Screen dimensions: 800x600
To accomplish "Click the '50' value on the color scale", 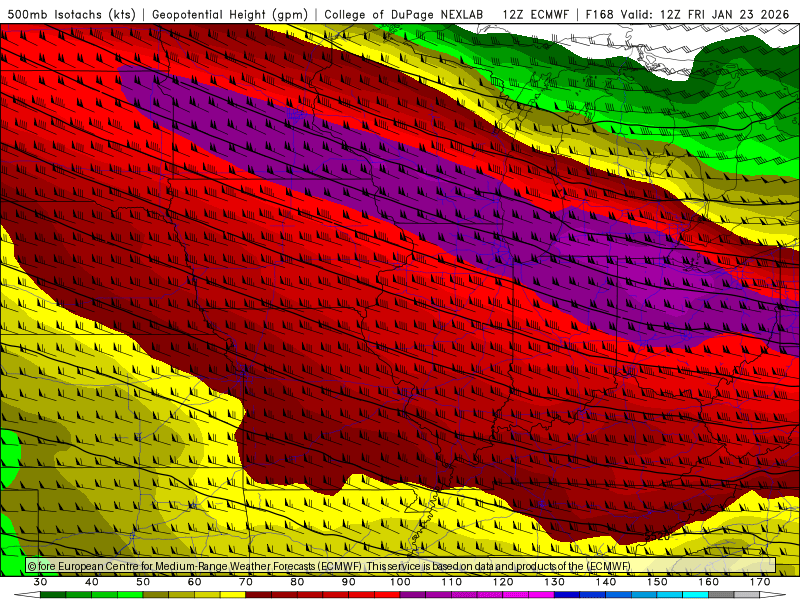I will [x=143, y=582].
